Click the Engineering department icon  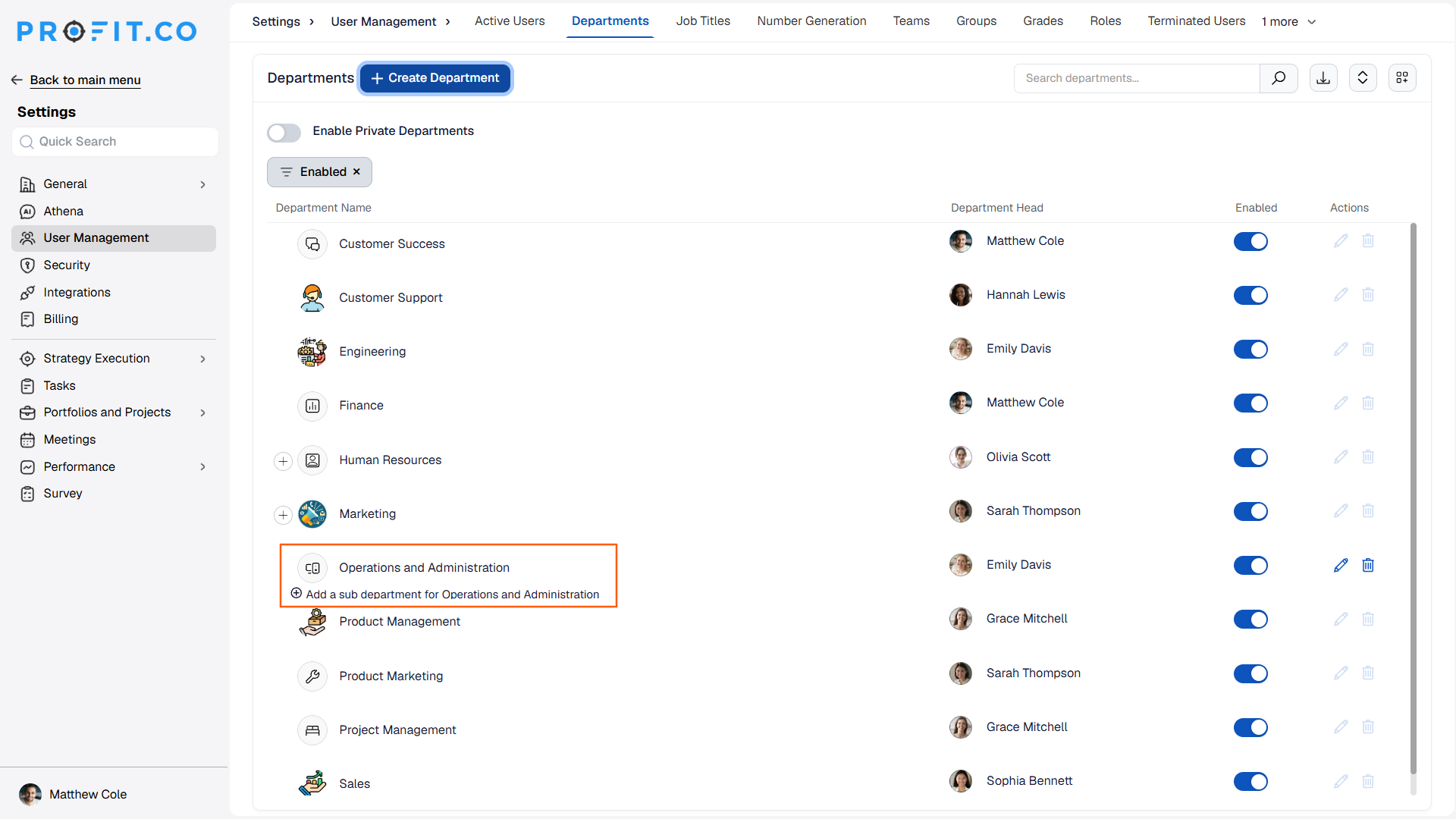tap(312, 352)
